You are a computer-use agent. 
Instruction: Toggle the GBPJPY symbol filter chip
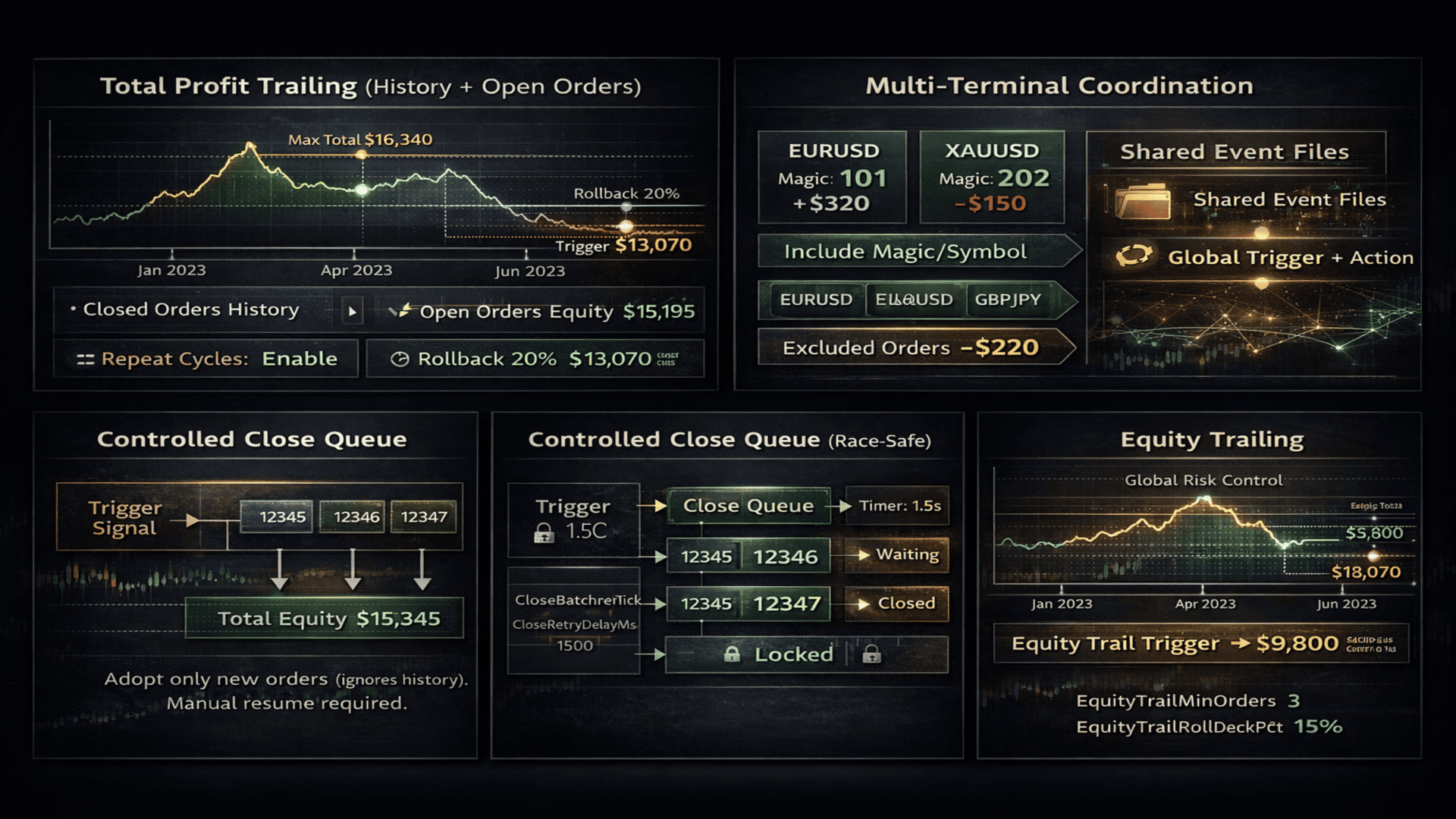1007,300
